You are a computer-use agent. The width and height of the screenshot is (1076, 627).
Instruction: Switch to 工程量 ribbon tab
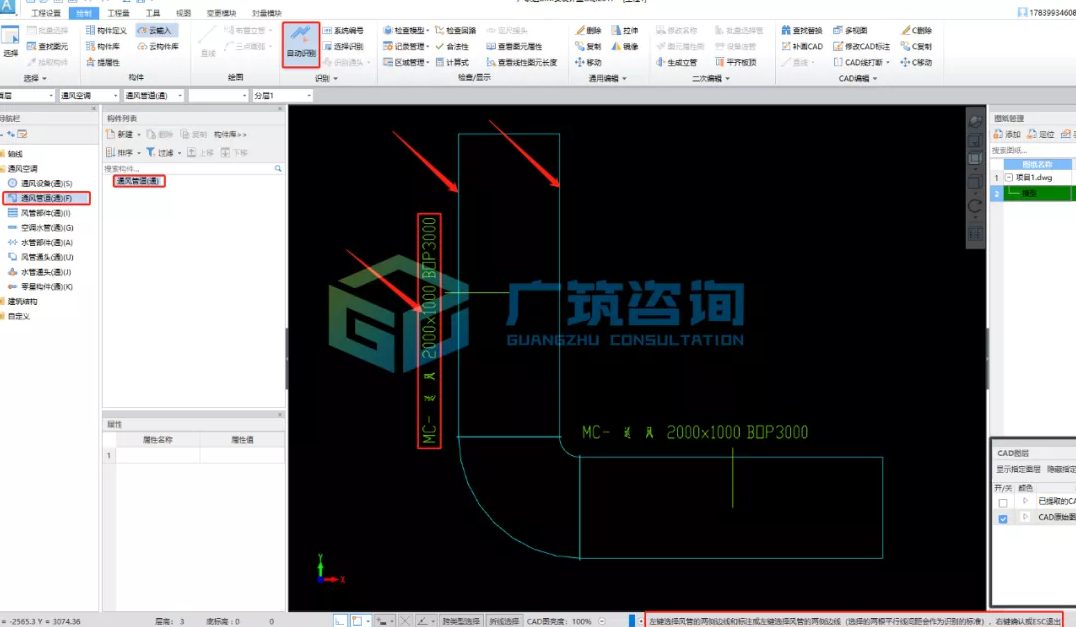click(118, 13)
